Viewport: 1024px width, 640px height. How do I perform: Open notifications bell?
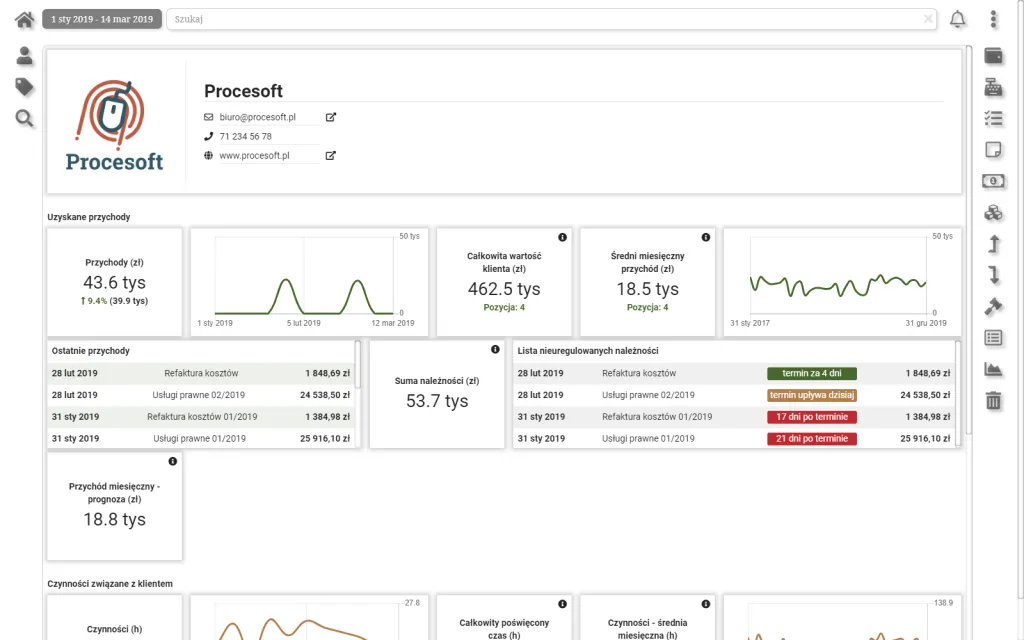(957, 19)
